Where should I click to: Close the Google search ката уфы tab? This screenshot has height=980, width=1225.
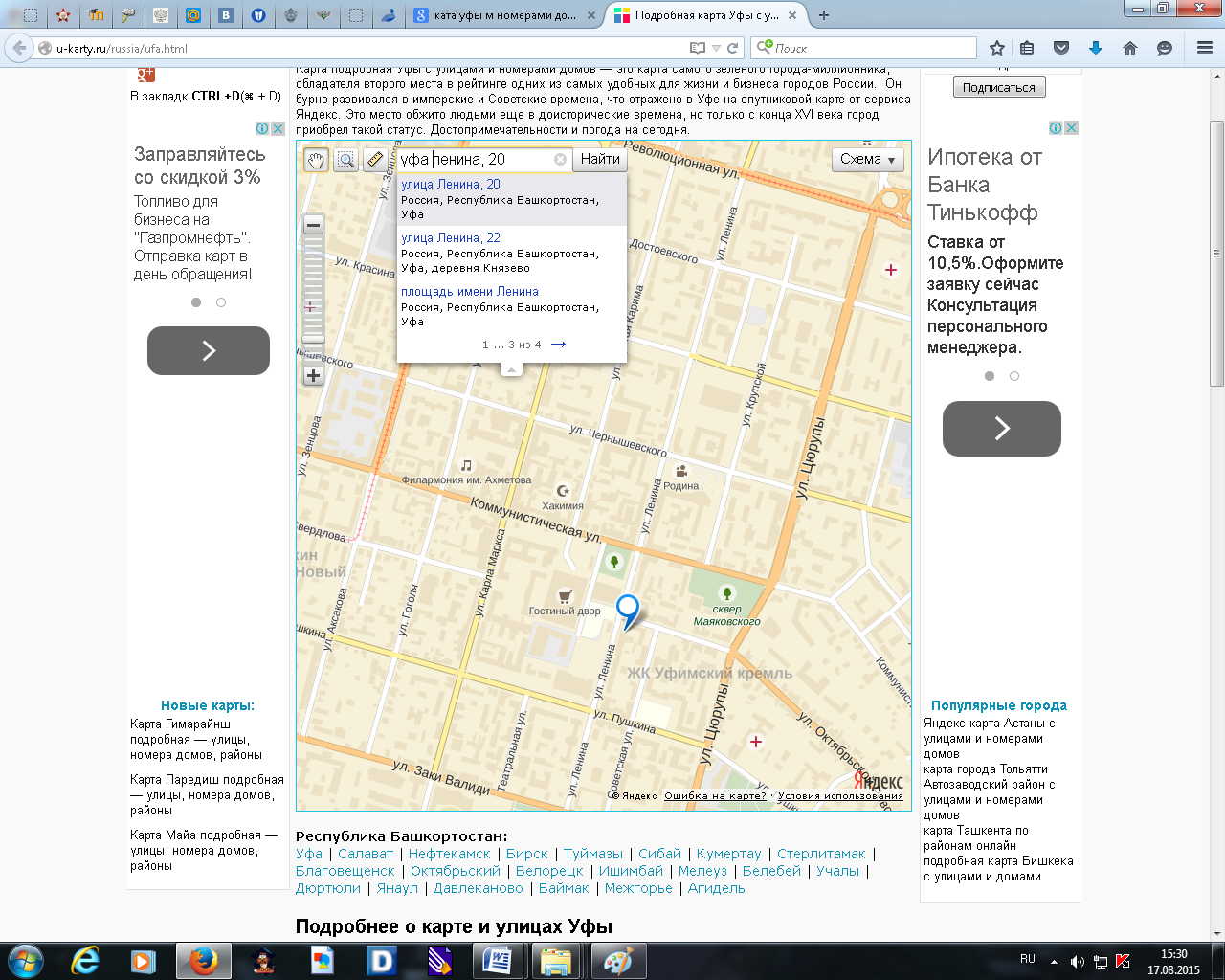590,15
